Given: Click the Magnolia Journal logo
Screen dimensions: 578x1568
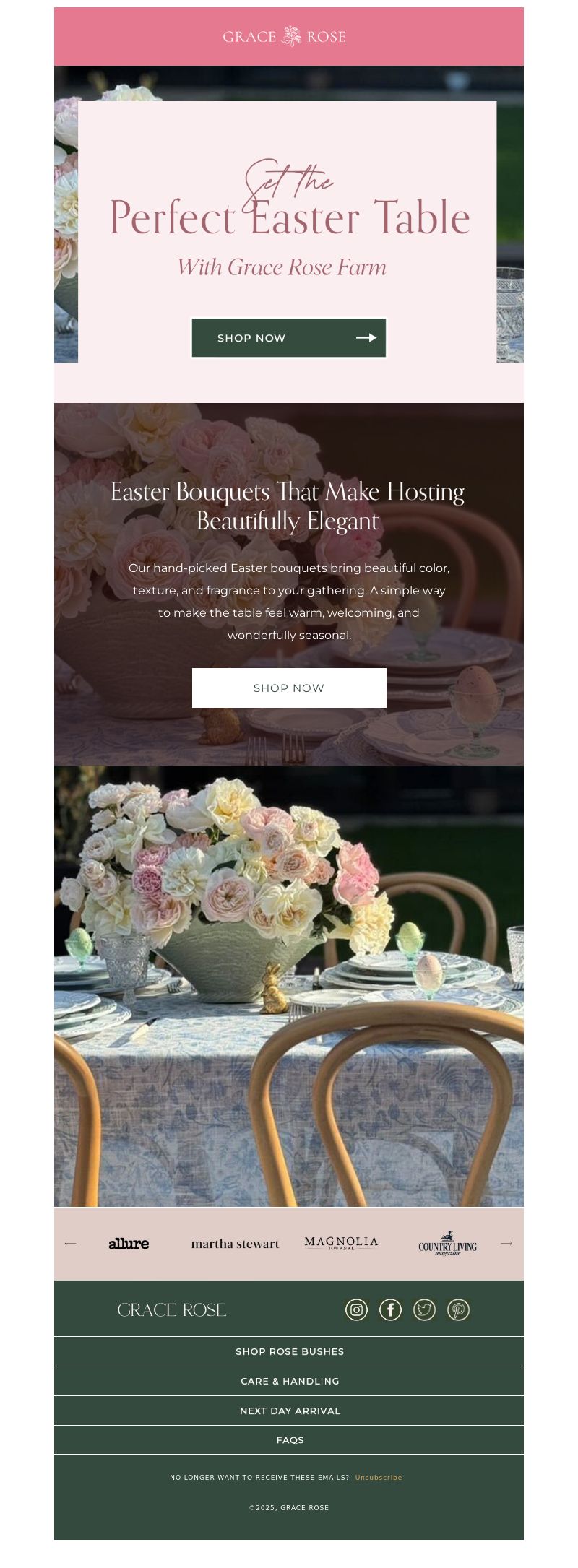Looking at the screenshot, I should pos(341,1243).
